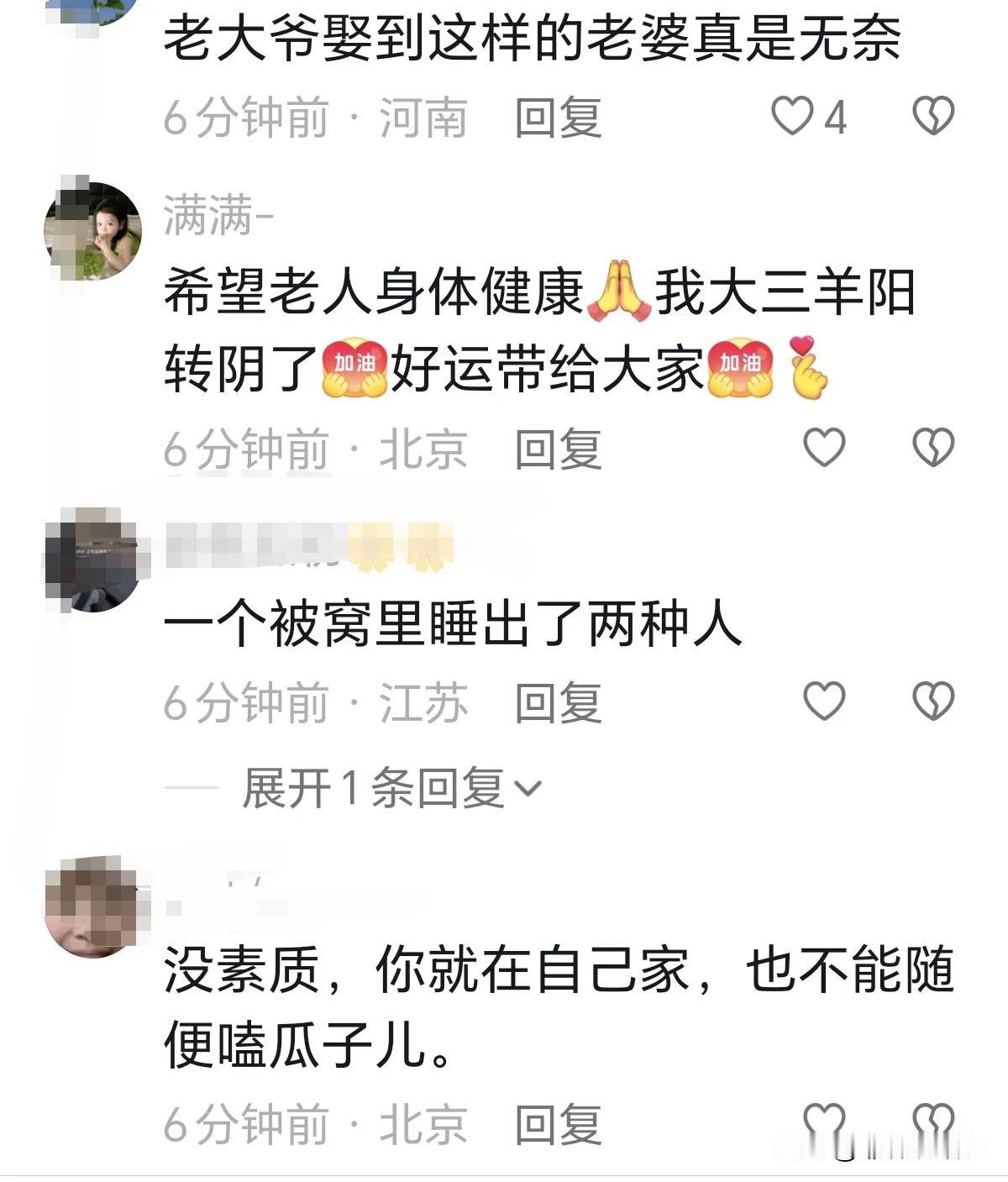1008x1182 pixels.
Task: Dislike the 河南 comment via broken heart
Action: 933,116
